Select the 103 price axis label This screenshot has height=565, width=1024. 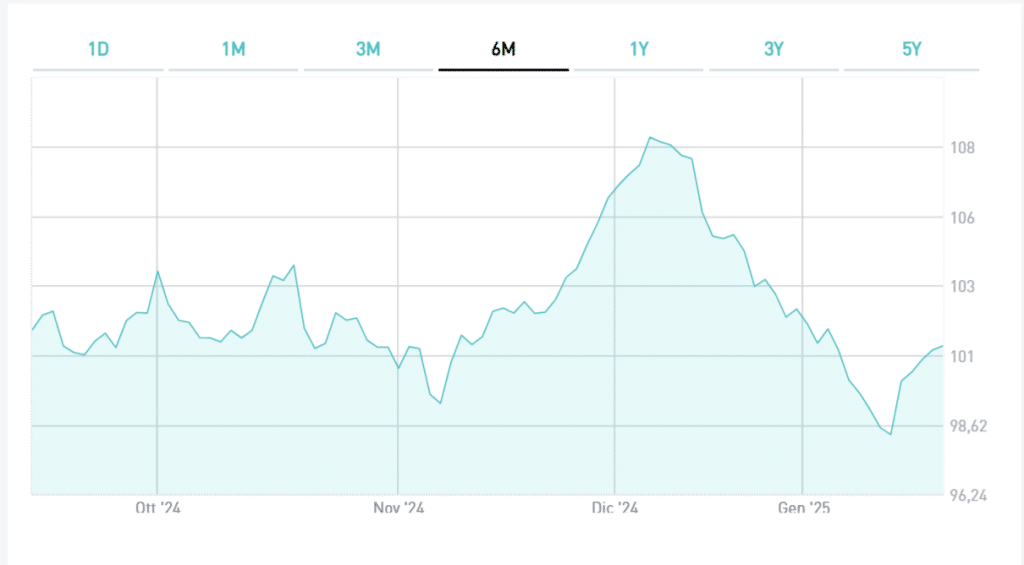coord(962,287)
